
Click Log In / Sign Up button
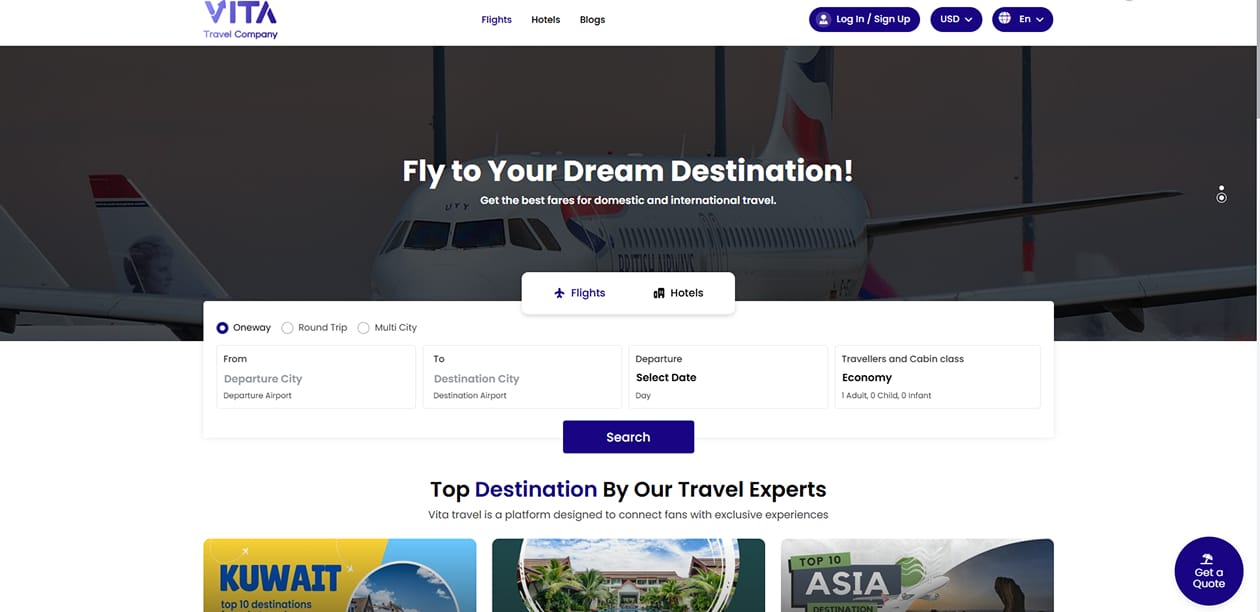tap(864, 19)
